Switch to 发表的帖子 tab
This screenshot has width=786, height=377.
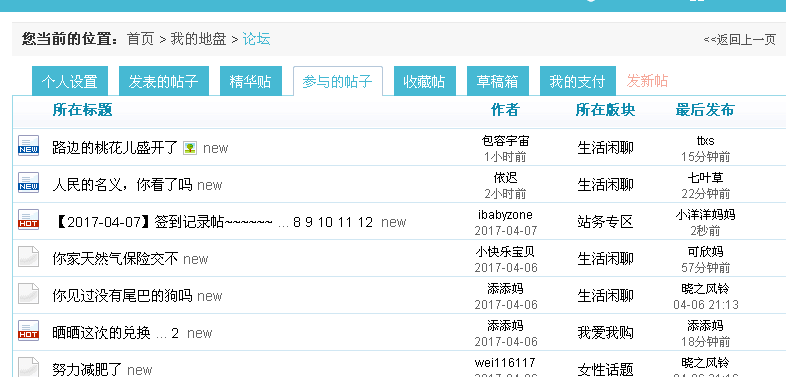tap(163, 81)
